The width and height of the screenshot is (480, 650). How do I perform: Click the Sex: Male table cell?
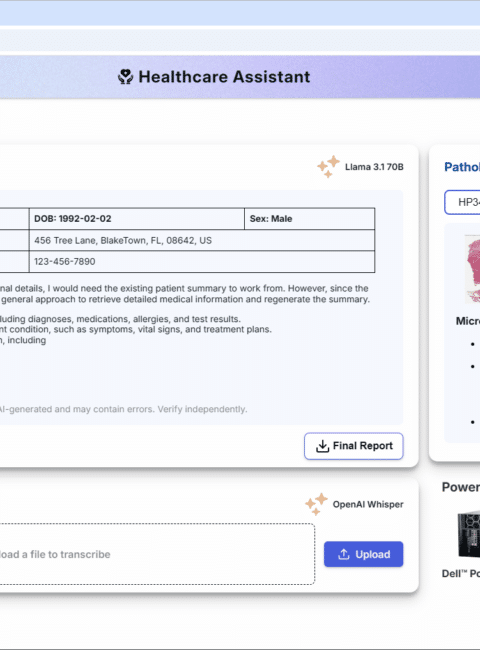coord(310,219)
